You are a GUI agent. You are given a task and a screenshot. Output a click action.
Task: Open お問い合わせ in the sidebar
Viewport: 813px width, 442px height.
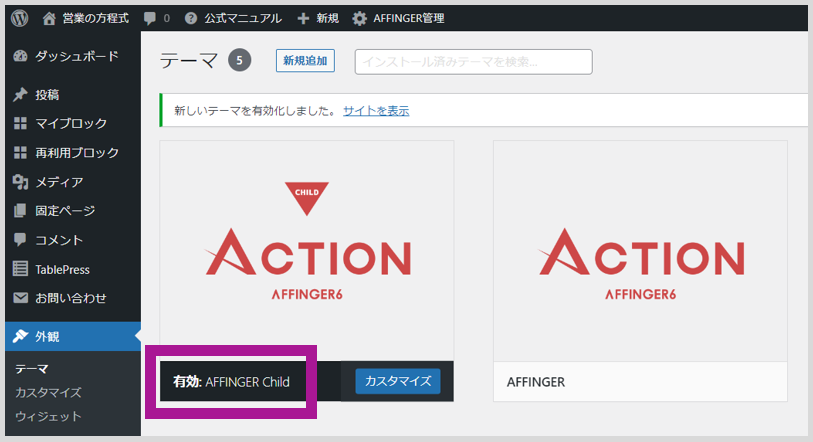pos(73,298)
